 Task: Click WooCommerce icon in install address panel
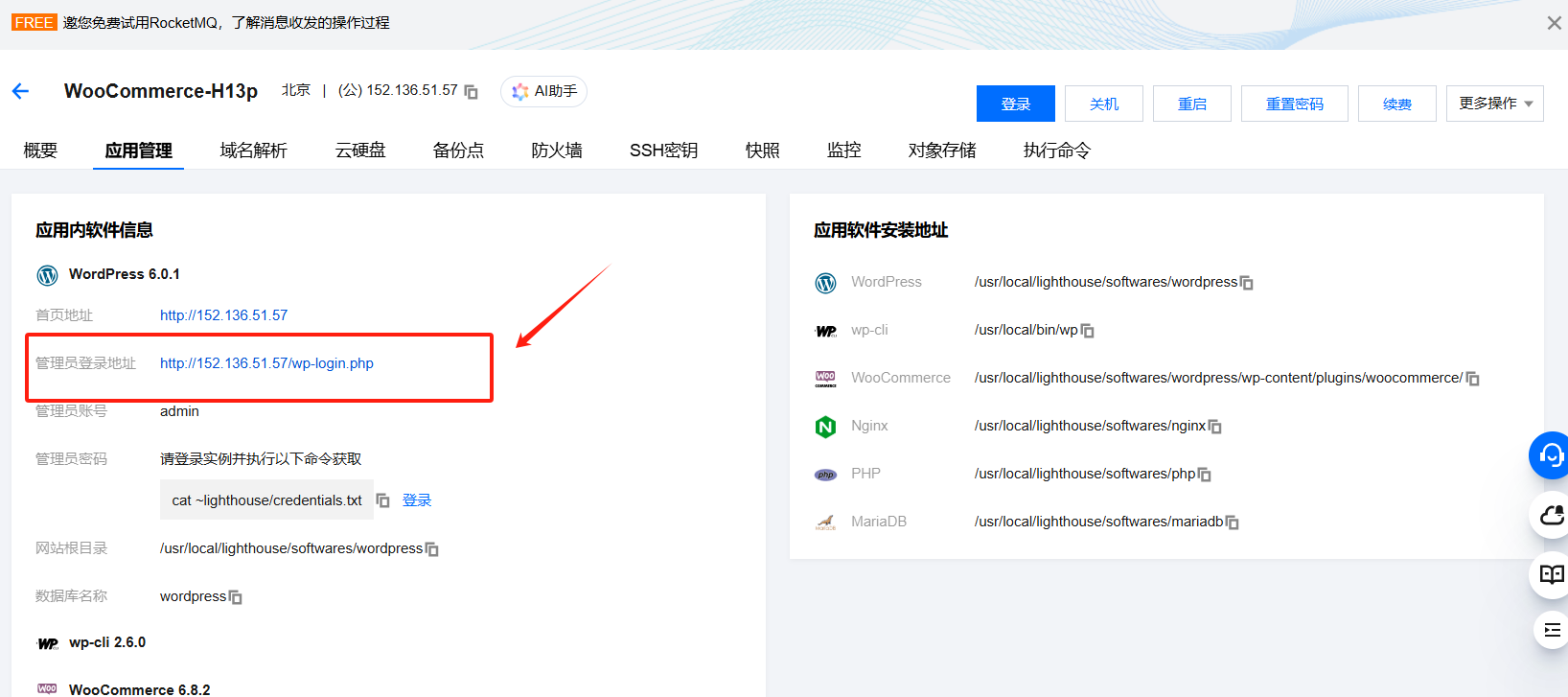click(x=825, y=379)
